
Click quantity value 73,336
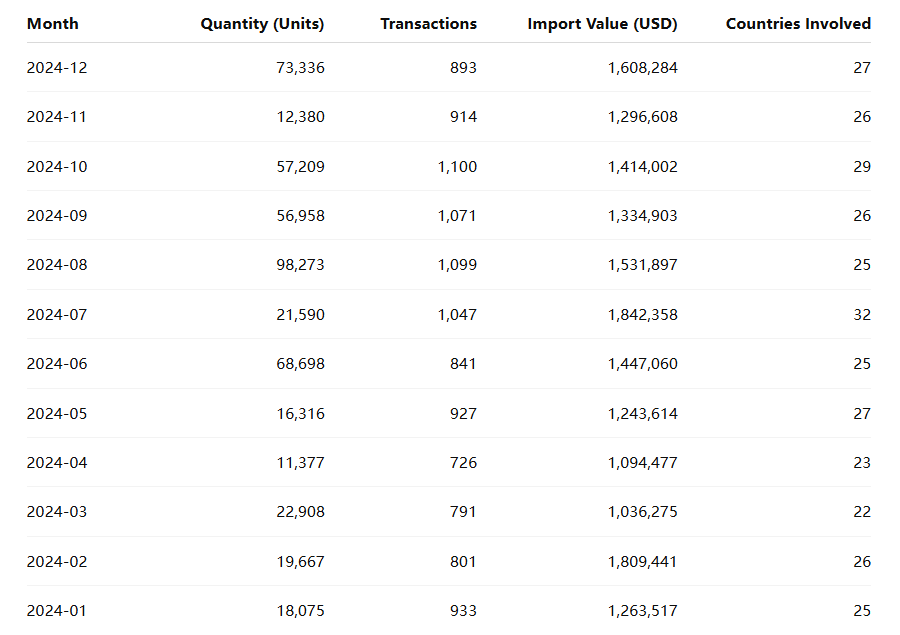(x=300, y=68)
